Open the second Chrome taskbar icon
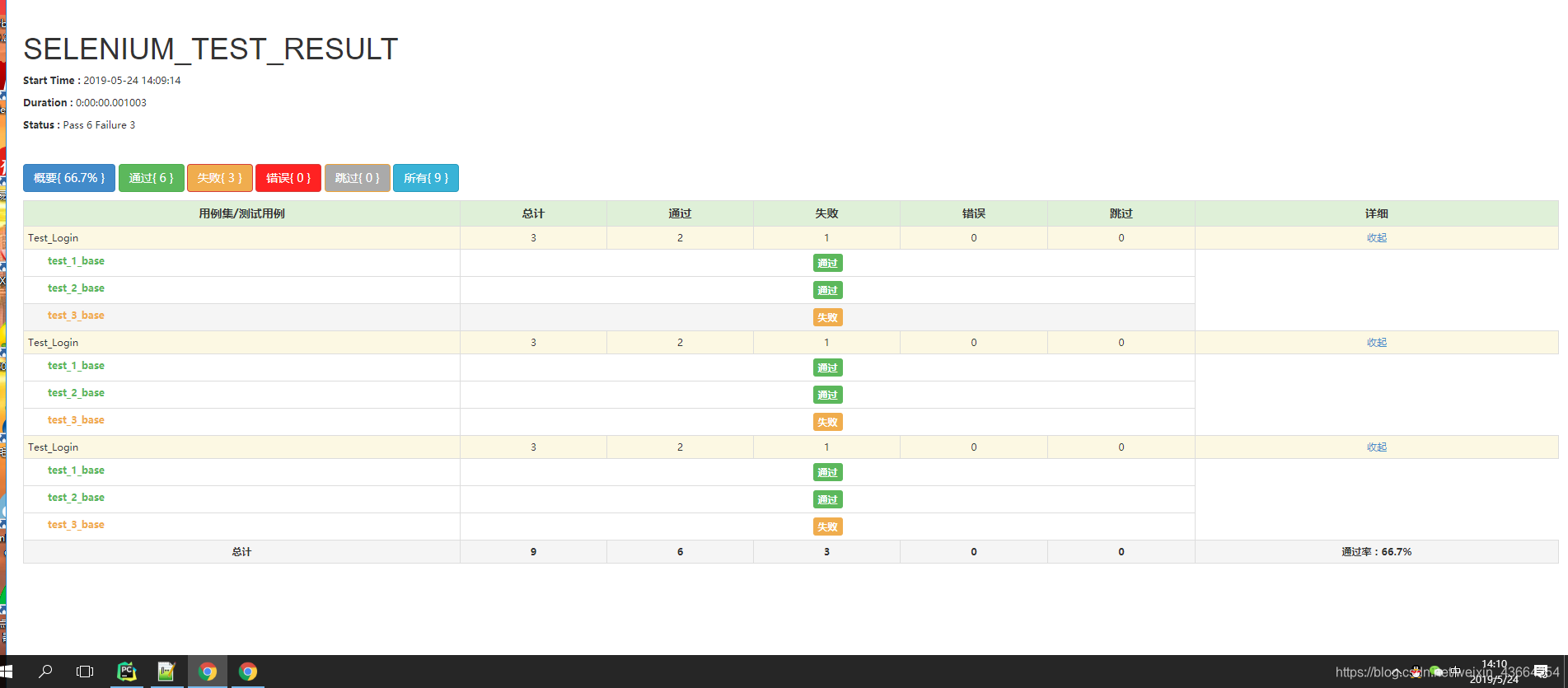This screenshot has width=1568, height=688. (248, 672)
